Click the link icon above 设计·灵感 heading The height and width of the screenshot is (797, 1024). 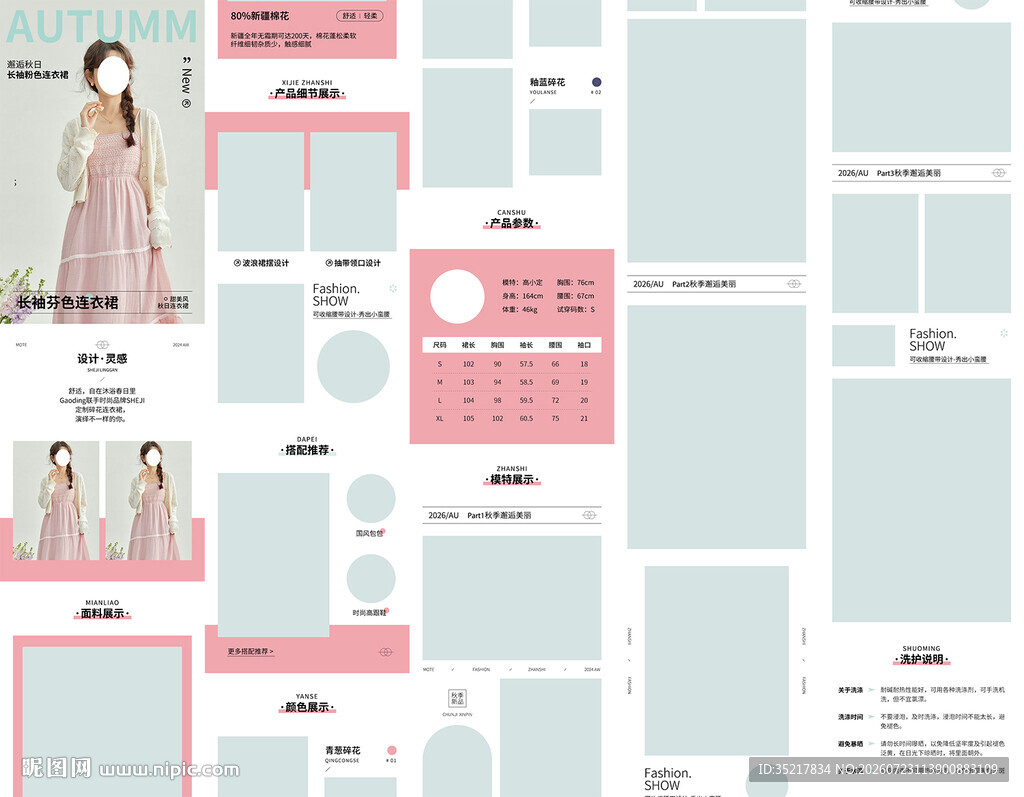103,344
